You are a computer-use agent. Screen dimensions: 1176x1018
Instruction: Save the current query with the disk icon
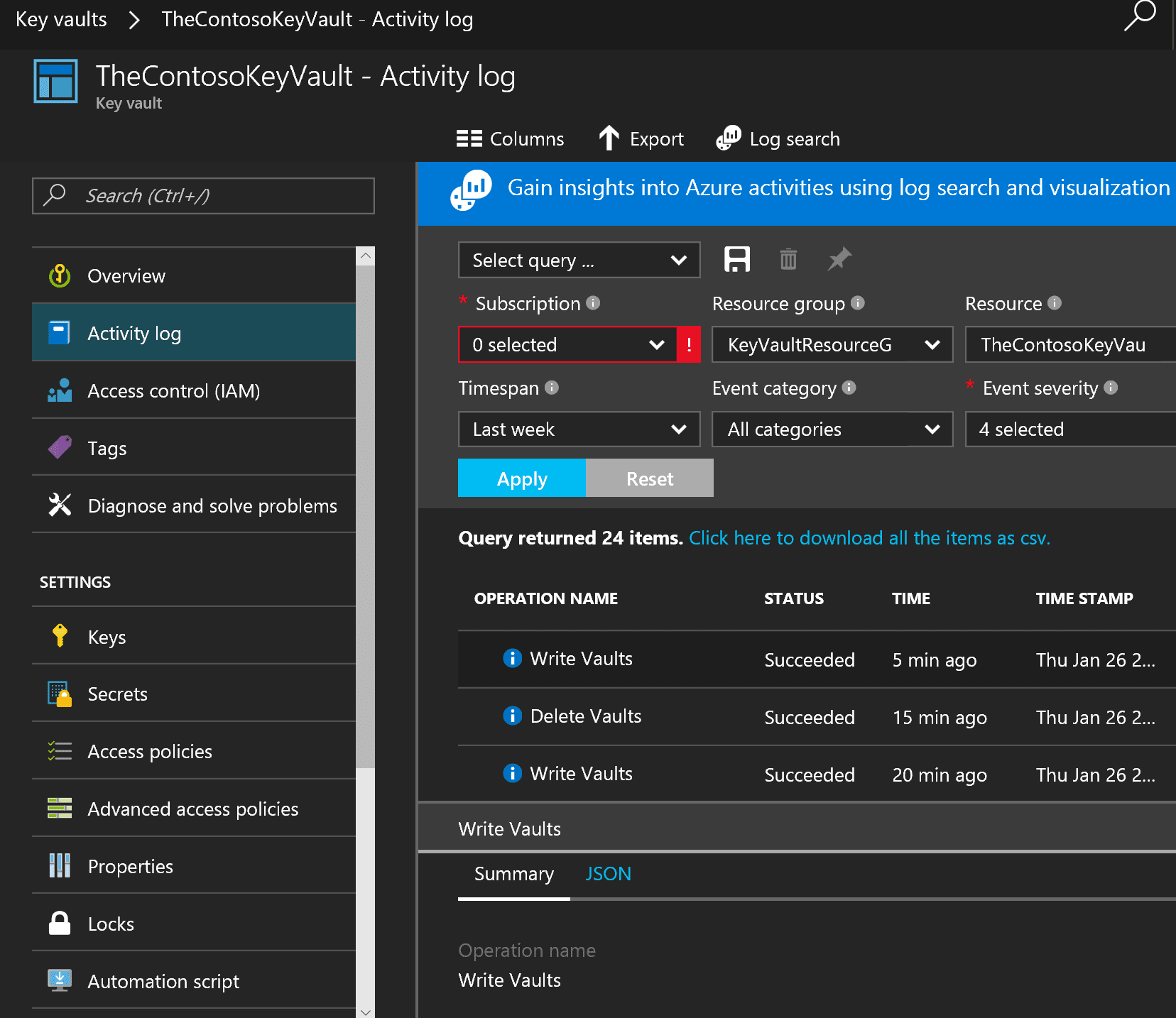[736, 259]
